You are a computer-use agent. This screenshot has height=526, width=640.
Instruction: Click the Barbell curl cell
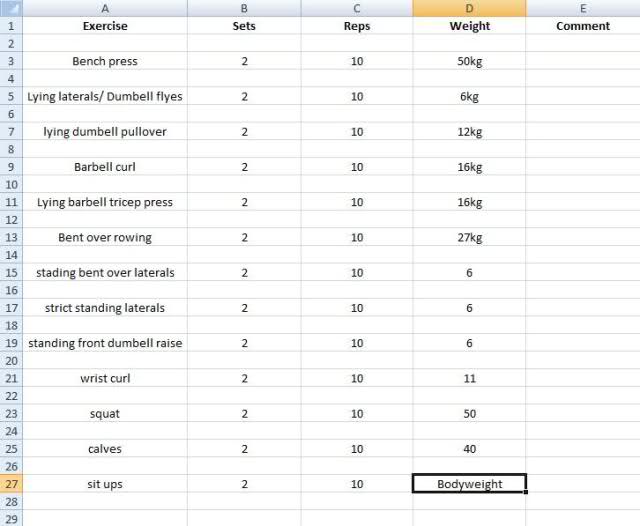105,167
